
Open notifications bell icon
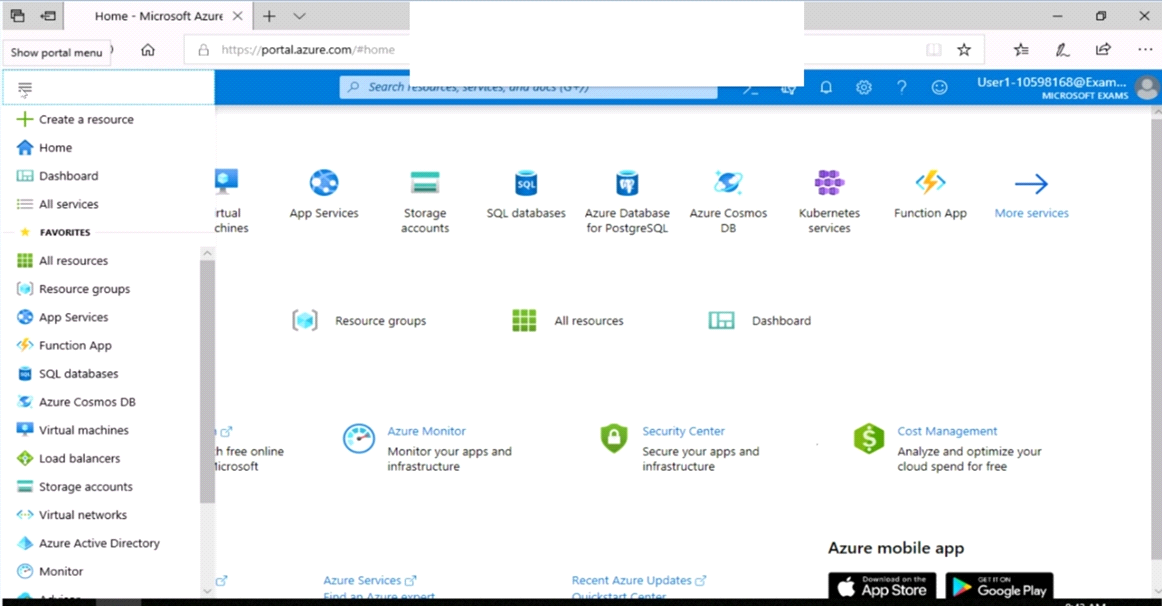[826, 87]
